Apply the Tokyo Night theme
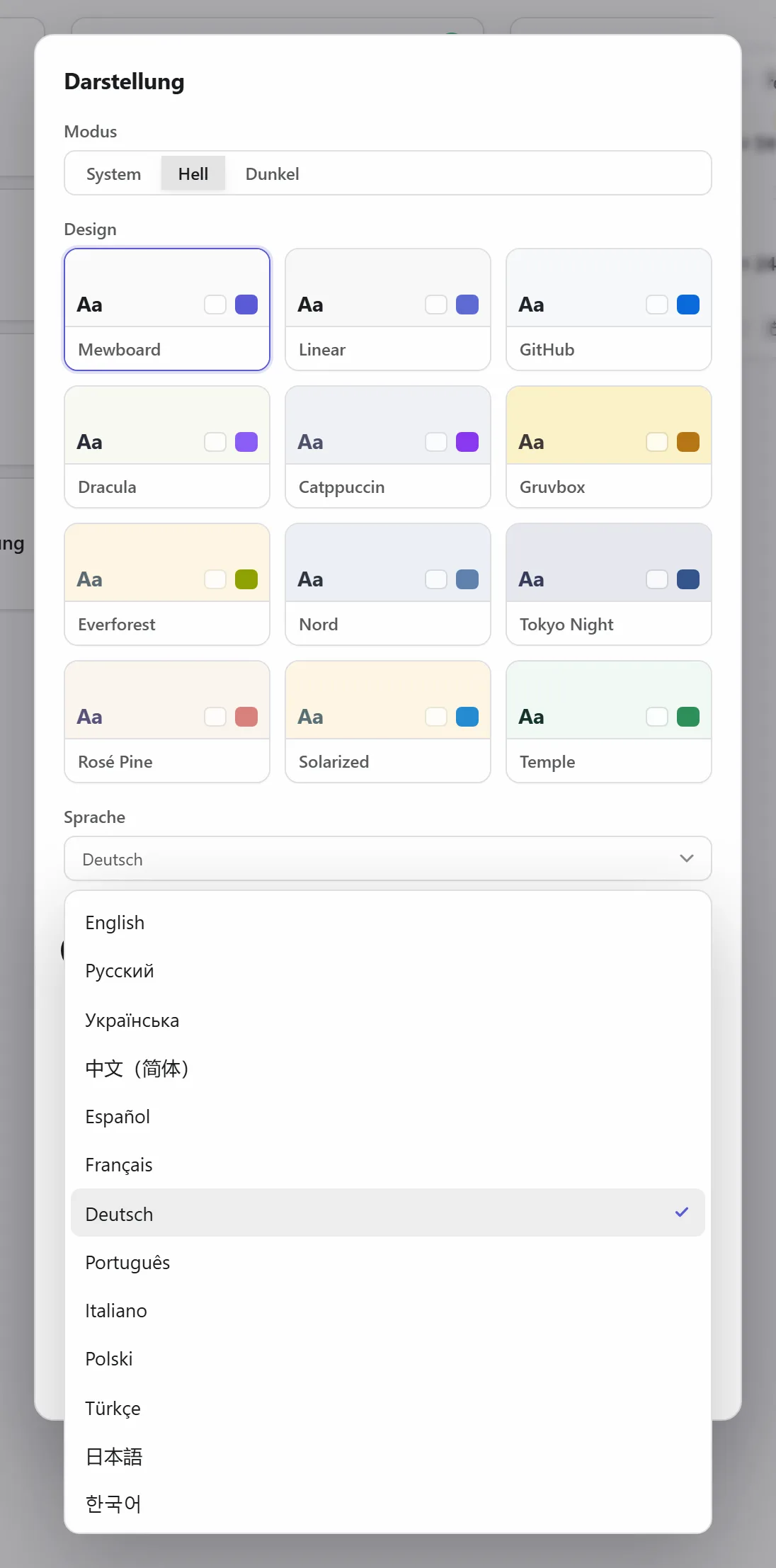 coord(609,584)
